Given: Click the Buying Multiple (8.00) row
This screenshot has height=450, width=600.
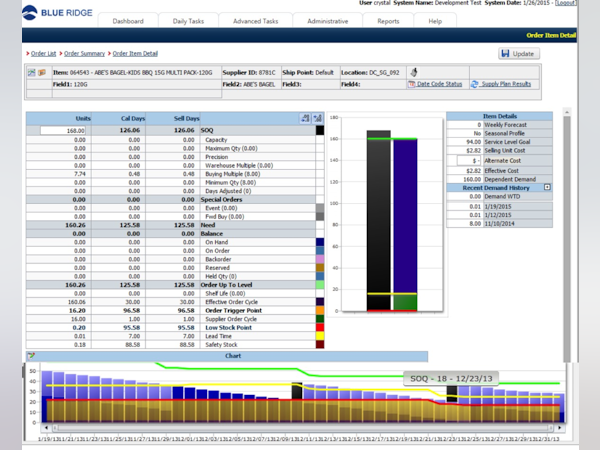Looking at the screenshot, I should click(175, 174).
